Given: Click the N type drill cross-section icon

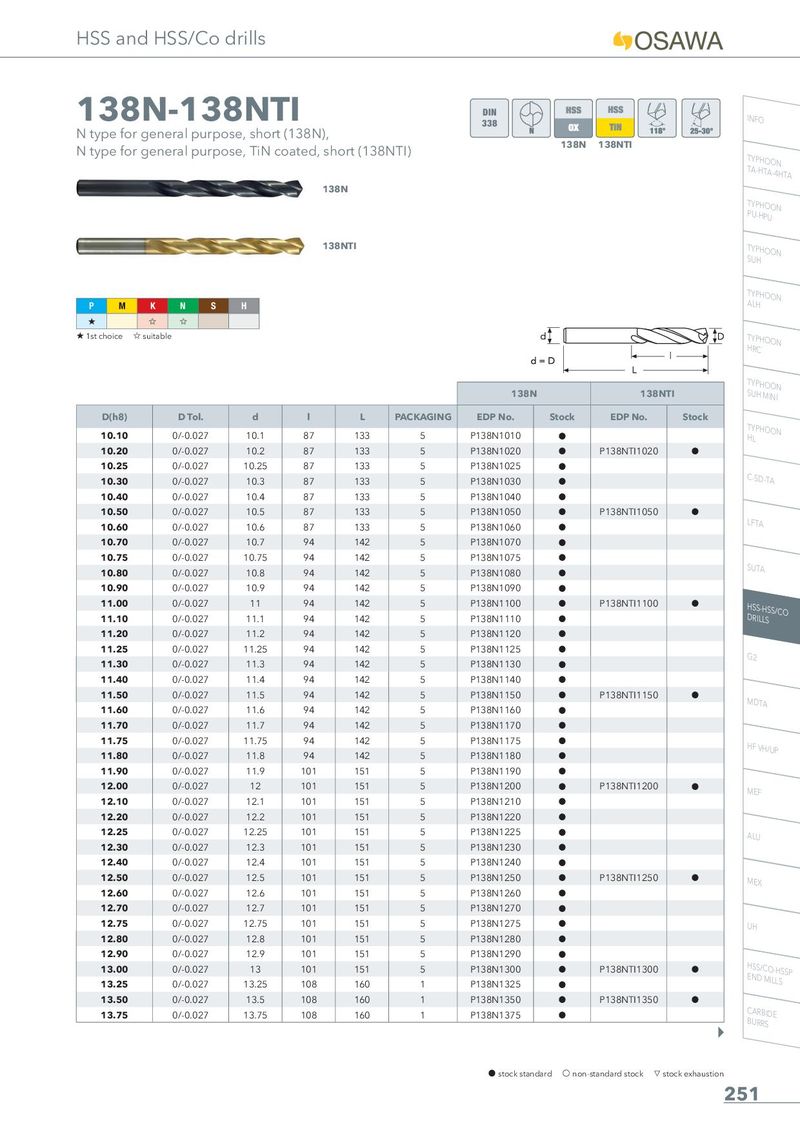Looking at the screenshot, I should pos(531,118).
